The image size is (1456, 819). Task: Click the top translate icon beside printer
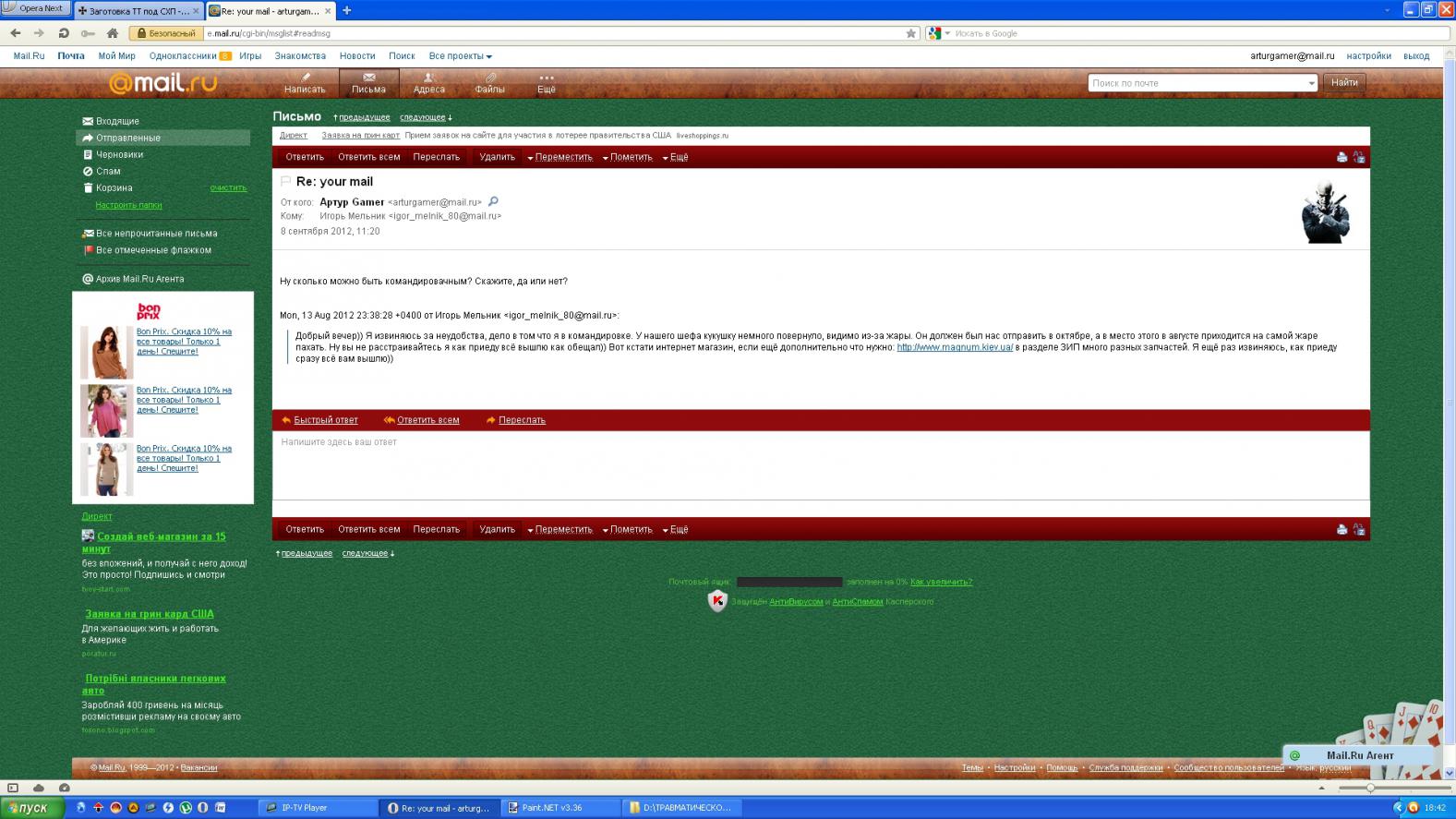[1358, 157]
